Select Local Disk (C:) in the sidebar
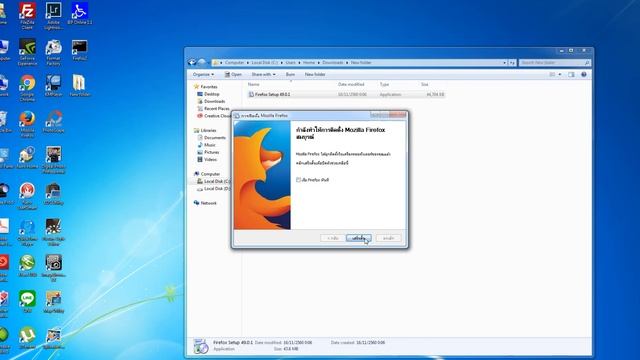The image size is (640, 360). 214,181
